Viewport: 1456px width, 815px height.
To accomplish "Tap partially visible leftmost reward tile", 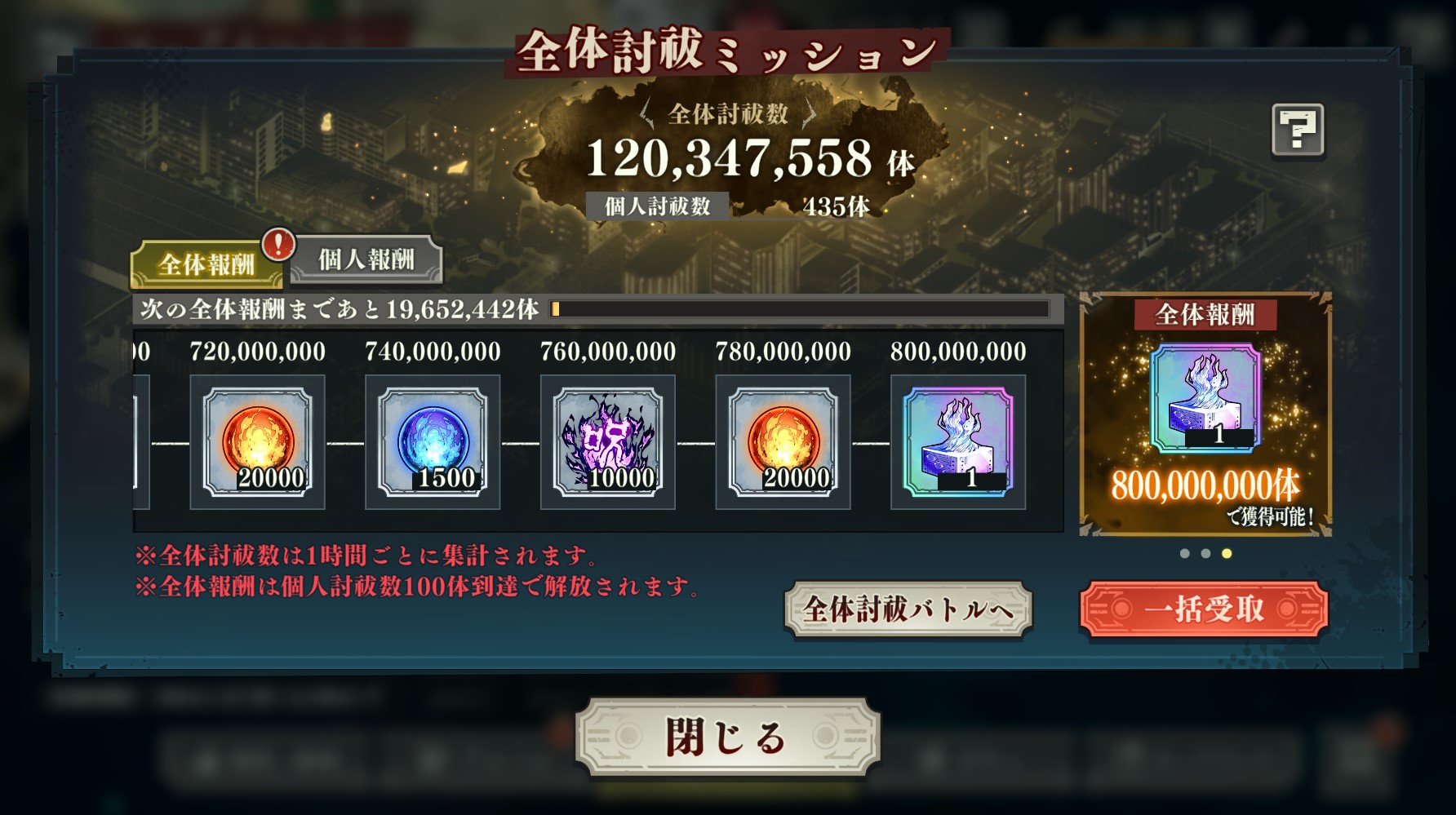I will coord(141,442).
